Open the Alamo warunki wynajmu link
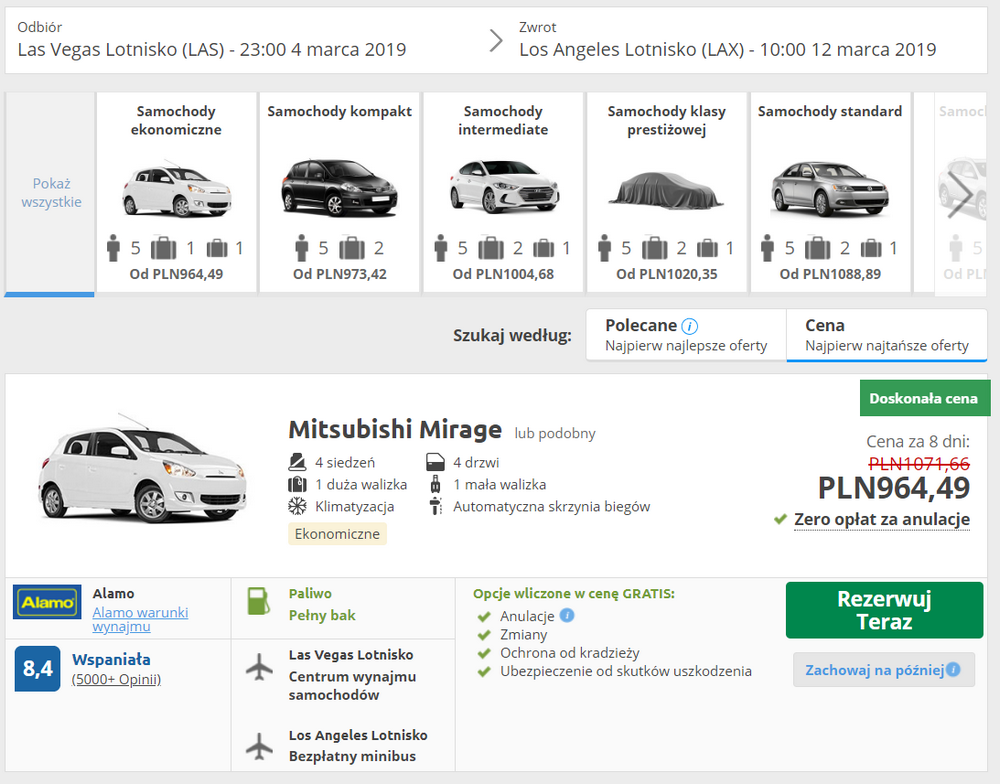1000x784 pixels. [140, 619]
